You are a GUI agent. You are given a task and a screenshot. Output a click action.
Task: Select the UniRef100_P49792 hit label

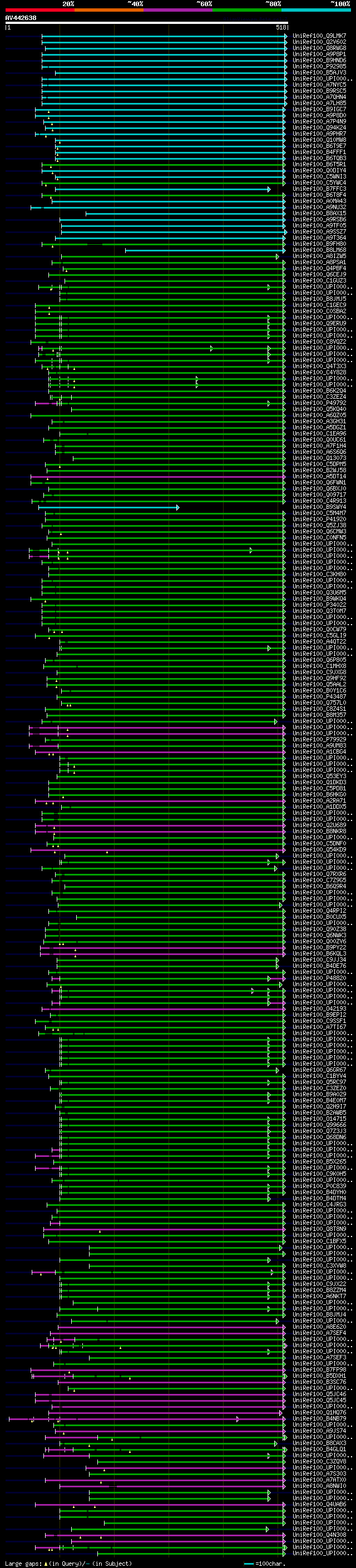[319, 403]
